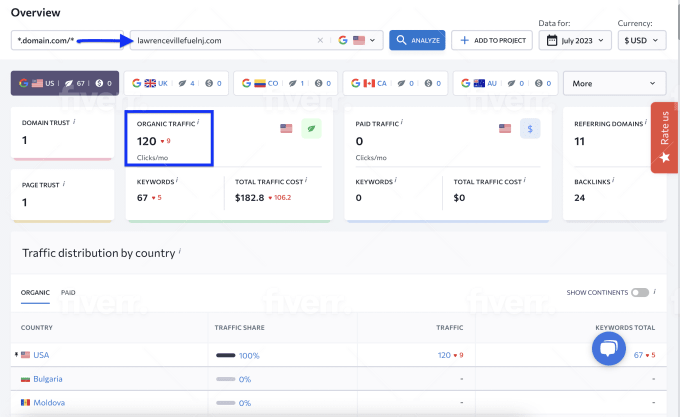The height and width of the screenshot is (417, 680).
Task: Click the US flag in Organic Traffic card
Action: pyautogui.click(x=286, y=128)
